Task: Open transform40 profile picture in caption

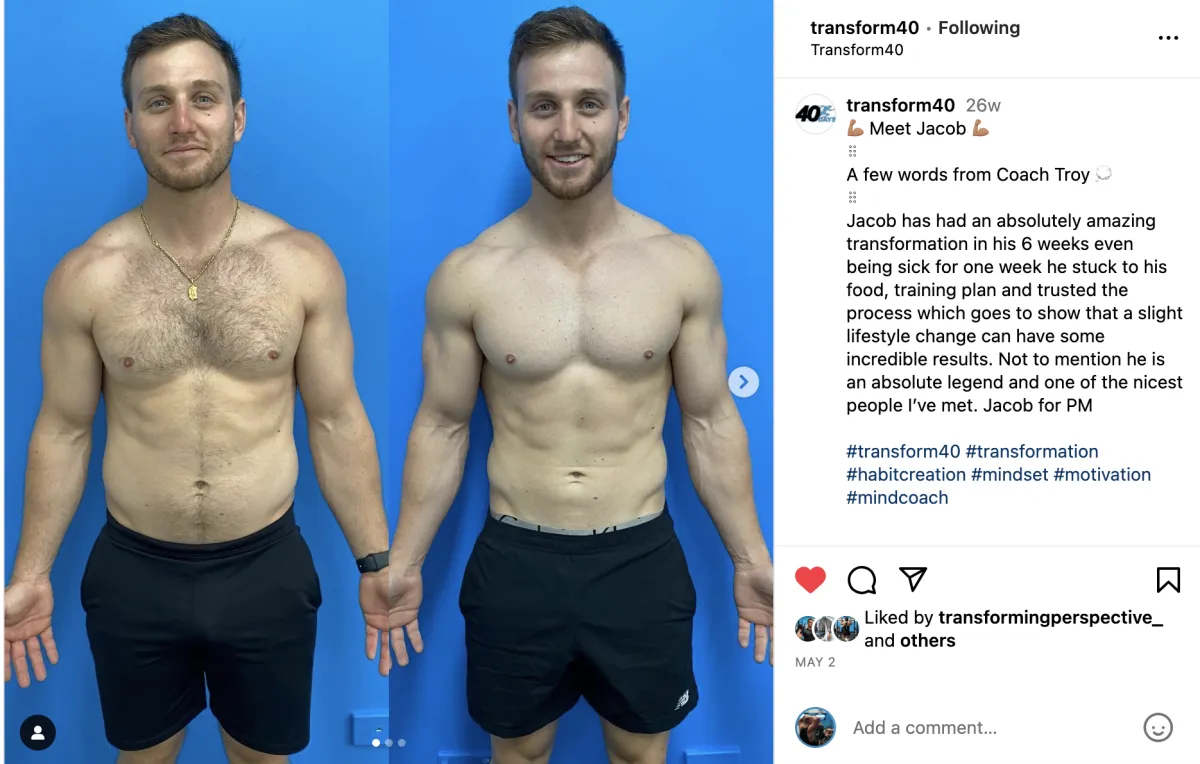Action: [x=815, y=114]
